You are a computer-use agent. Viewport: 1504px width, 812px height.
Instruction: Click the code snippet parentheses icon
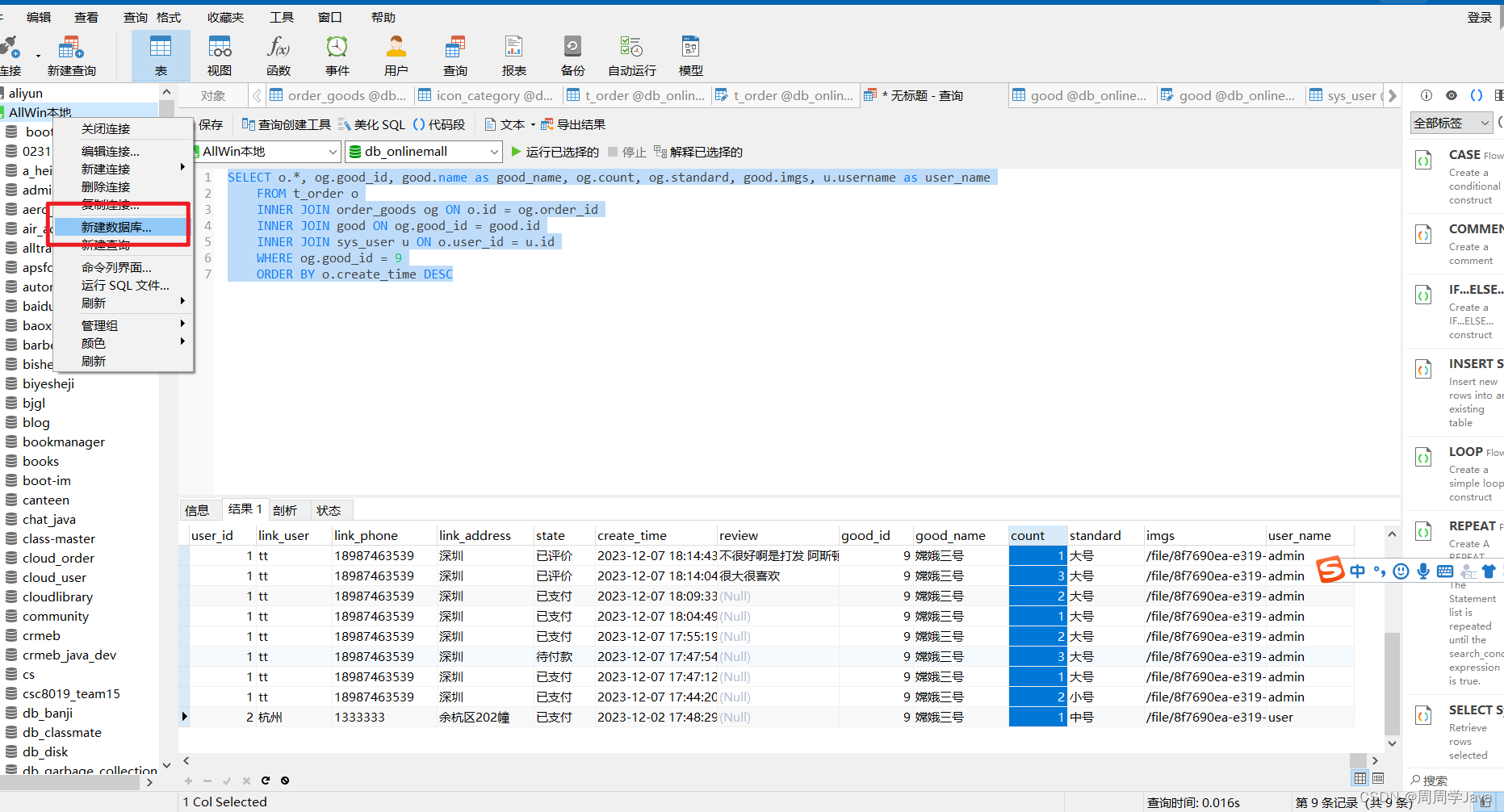coord(1477,95)
